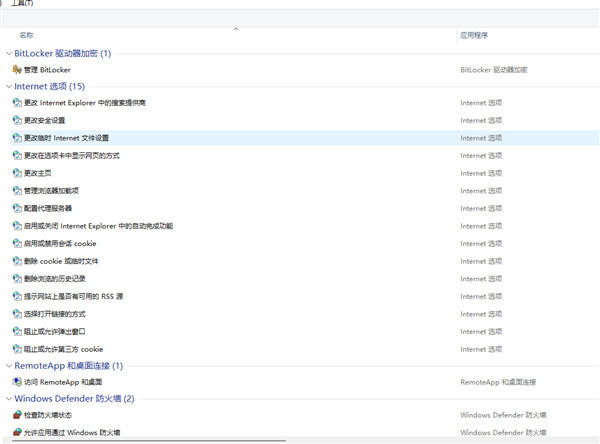600x444 pixels.
Task: Click the icon beside 删除浏览的历史记录
Action: 17,279
